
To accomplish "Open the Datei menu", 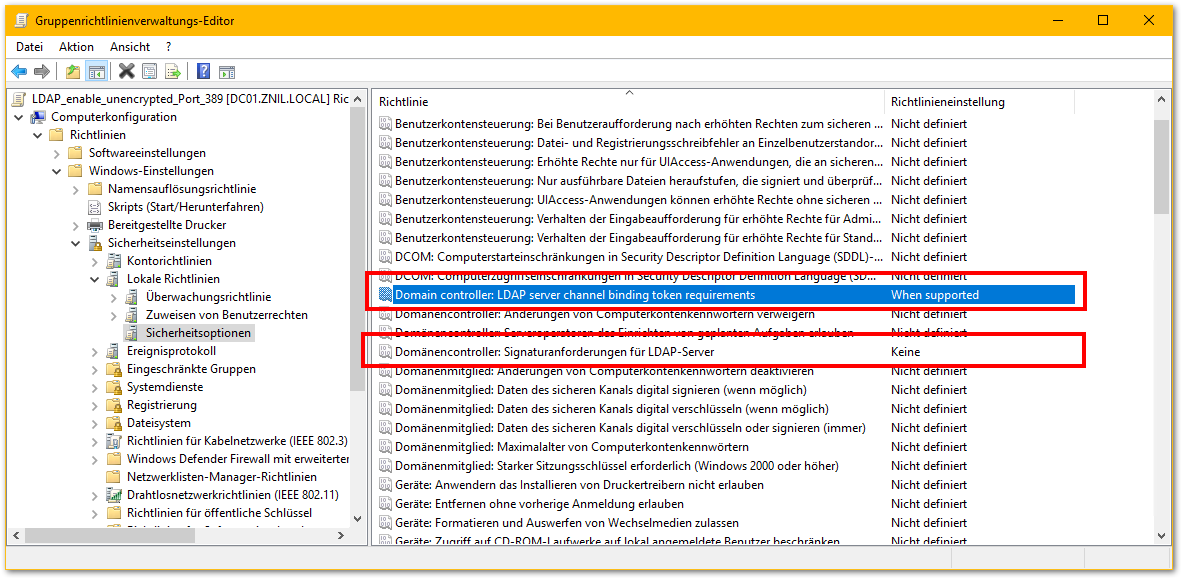I will tap(30, 47).
